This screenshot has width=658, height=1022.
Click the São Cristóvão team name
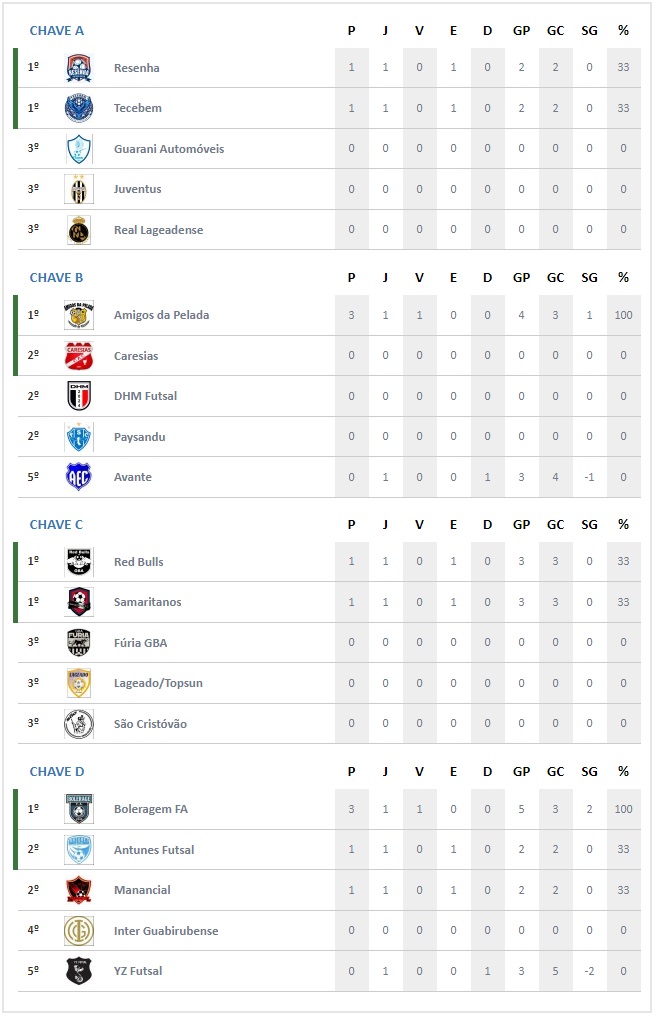click(150, 723)
